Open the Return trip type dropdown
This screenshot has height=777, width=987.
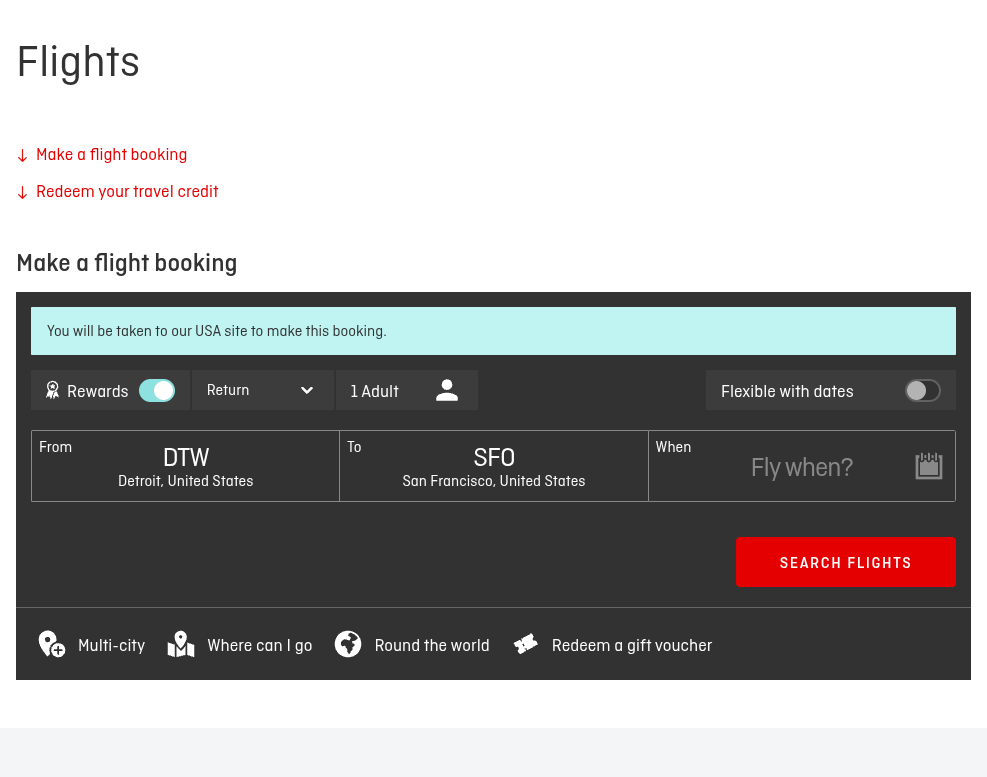pyautogui.click(x=262, y=390)
